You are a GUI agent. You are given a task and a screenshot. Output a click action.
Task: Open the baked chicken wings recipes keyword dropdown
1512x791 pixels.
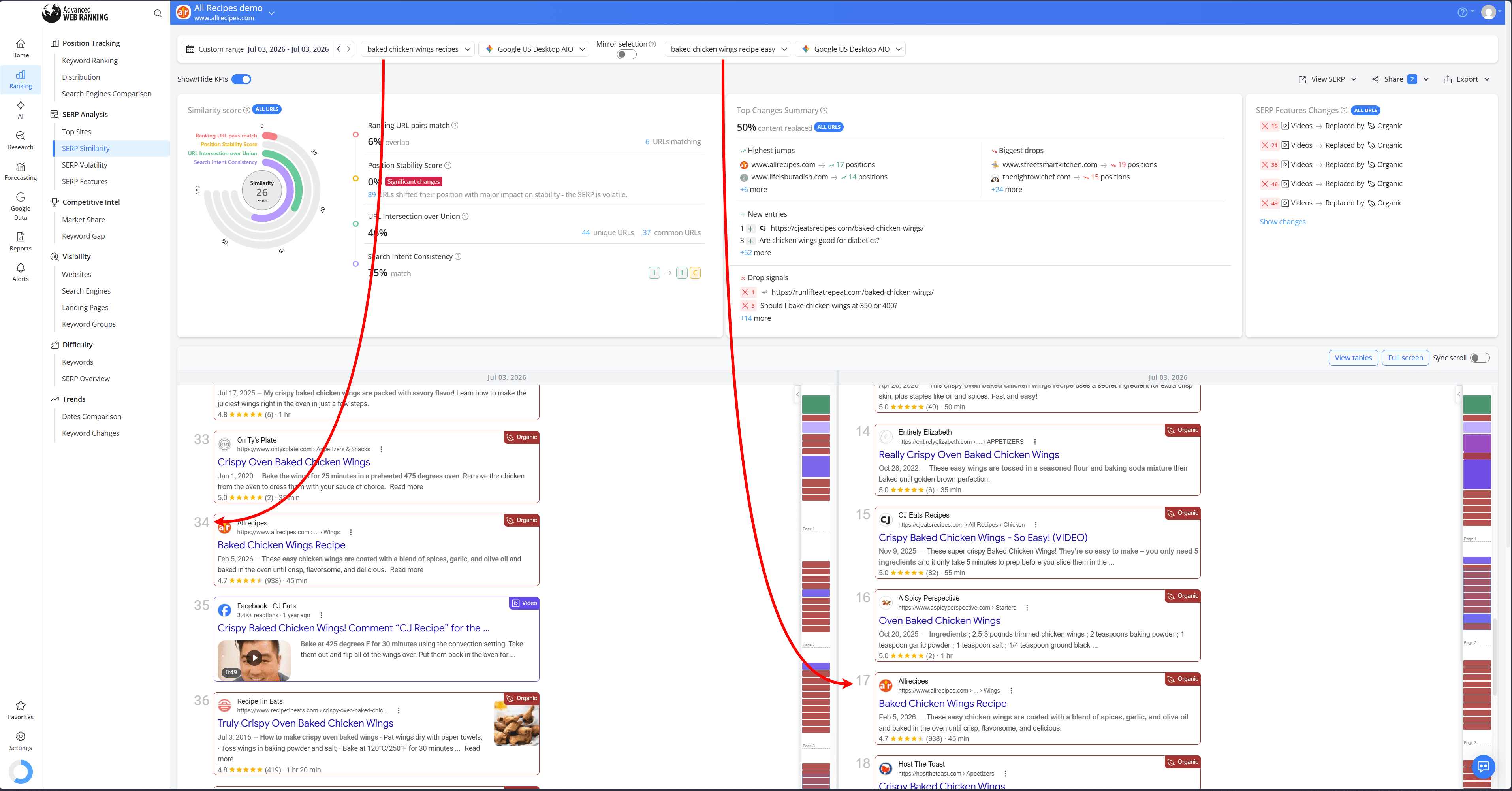[418, 49]
